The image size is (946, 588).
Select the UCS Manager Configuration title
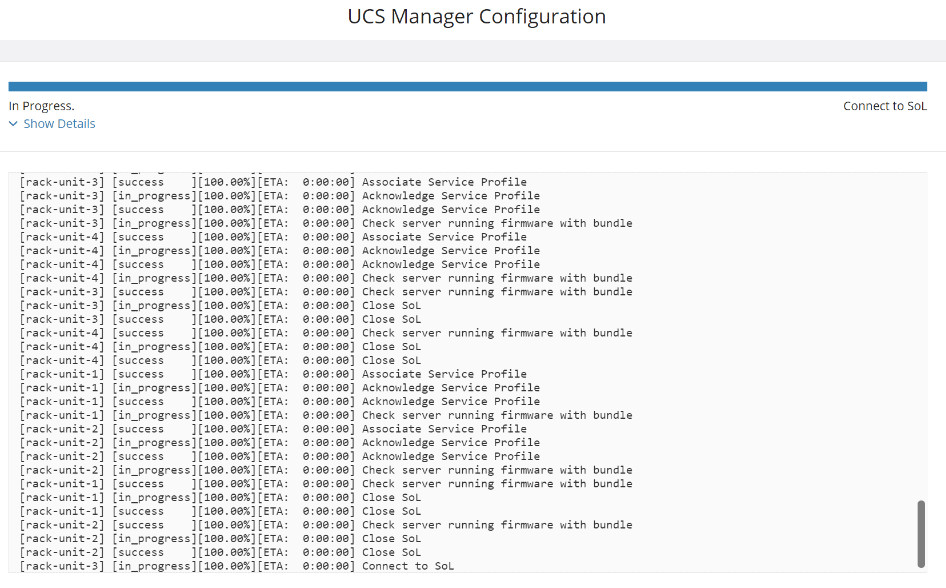click(x=477, y=16)
